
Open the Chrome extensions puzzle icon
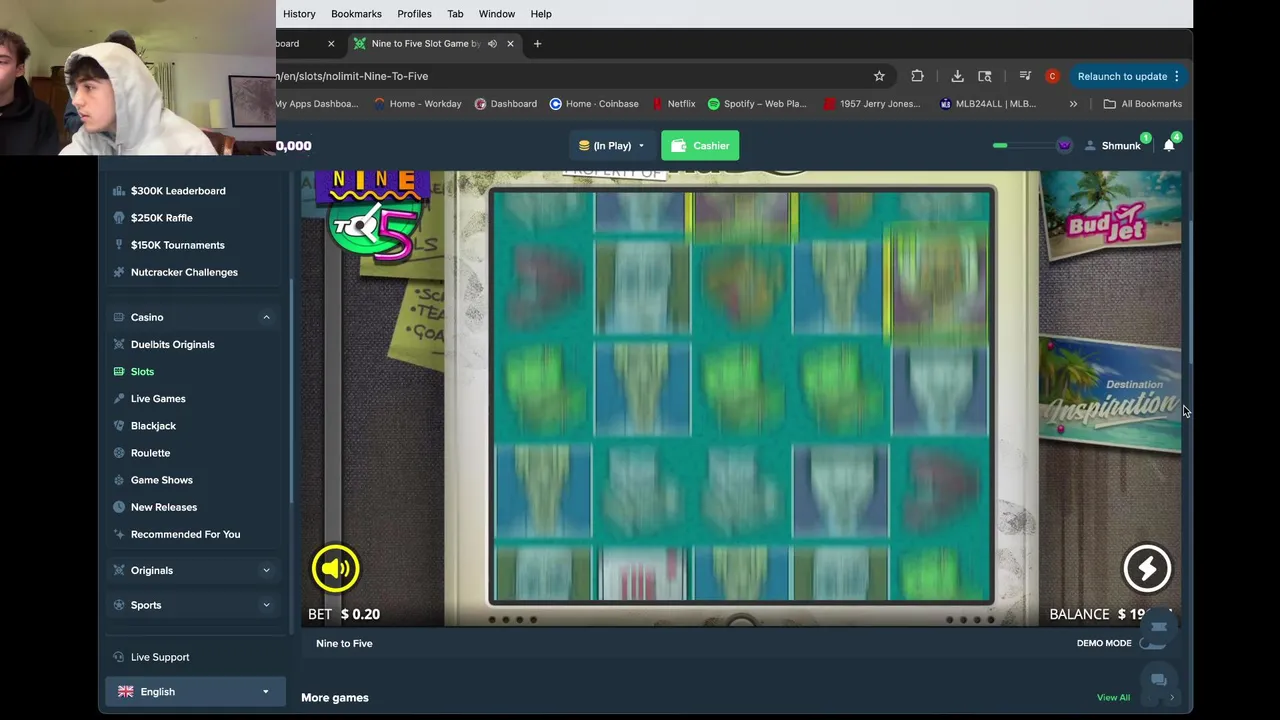[x=917, y=76]
